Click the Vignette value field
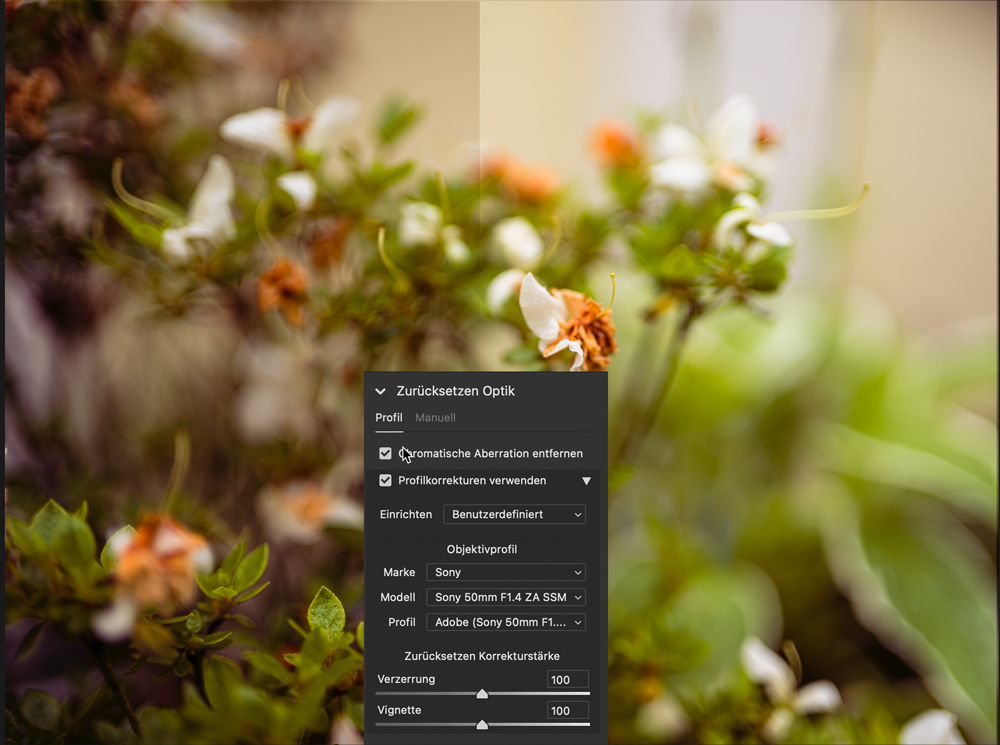Screen dimensions: 1000x745 [x=568, y=711]
